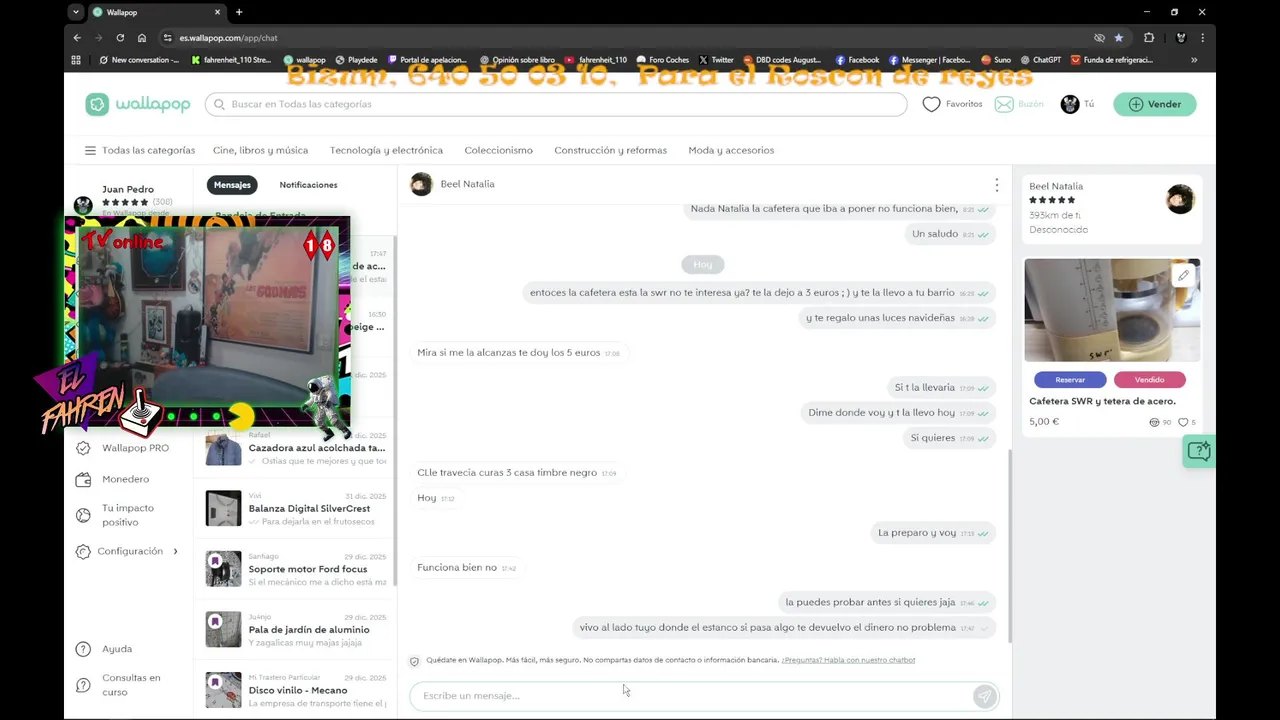1280x720 pixels.
Task: Open ¿Preguntas? Habla con nuestro chatbot link
Action: 848,660
